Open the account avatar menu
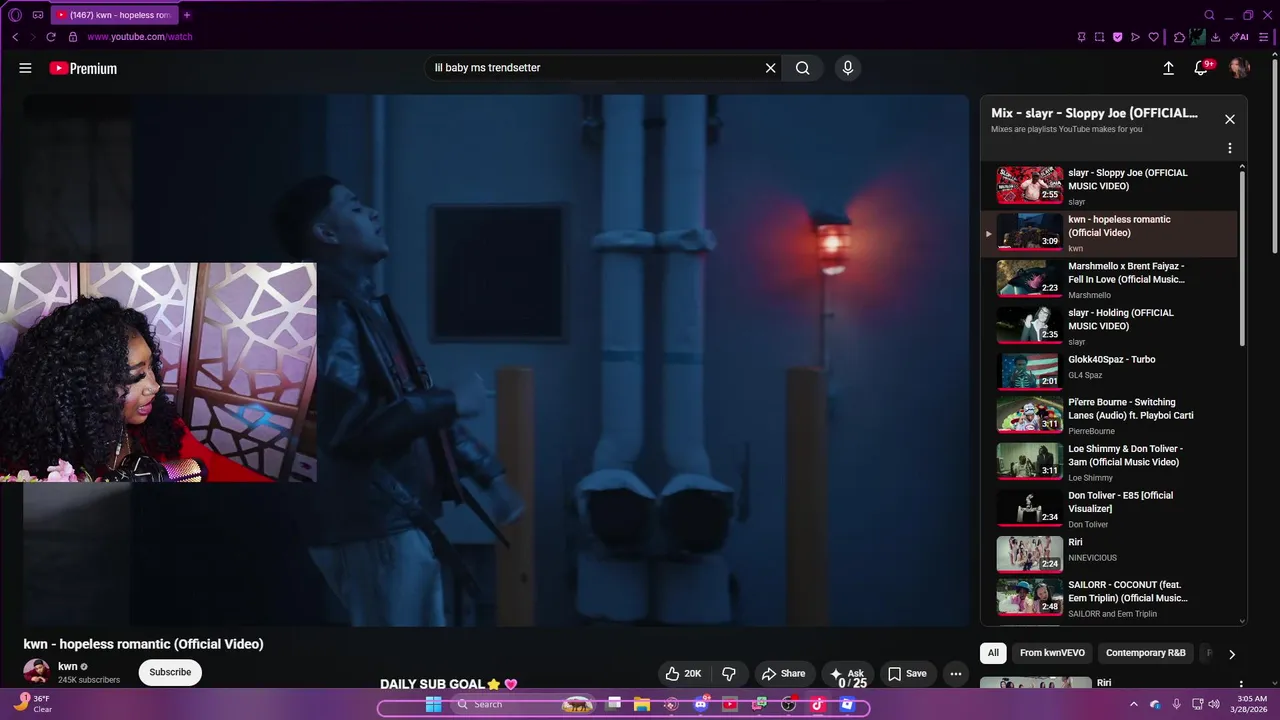This screenshot has height=720, width=1280. click(1239, 68)
